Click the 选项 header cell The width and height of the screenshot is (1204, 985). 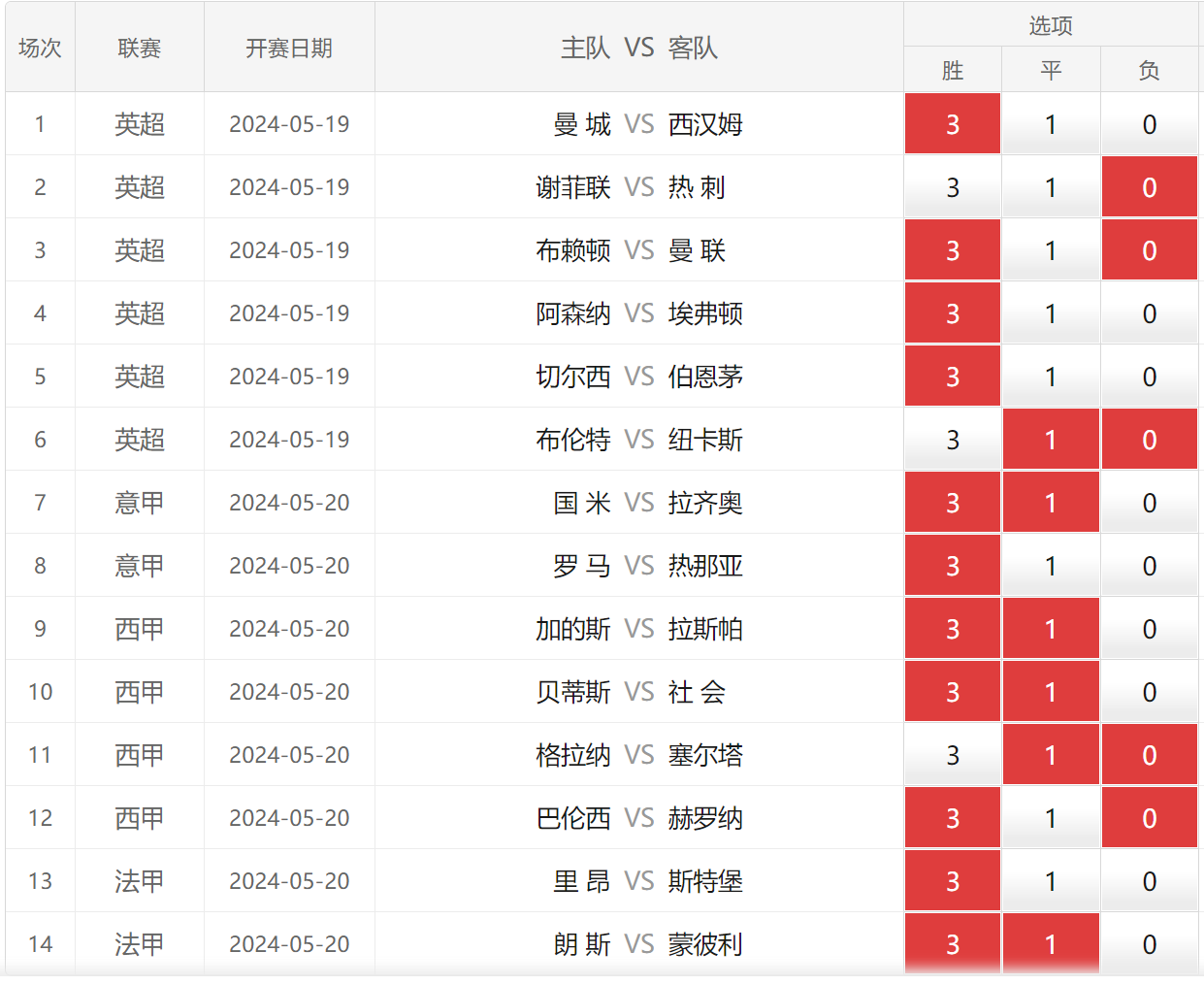(x=1051, y=24)
